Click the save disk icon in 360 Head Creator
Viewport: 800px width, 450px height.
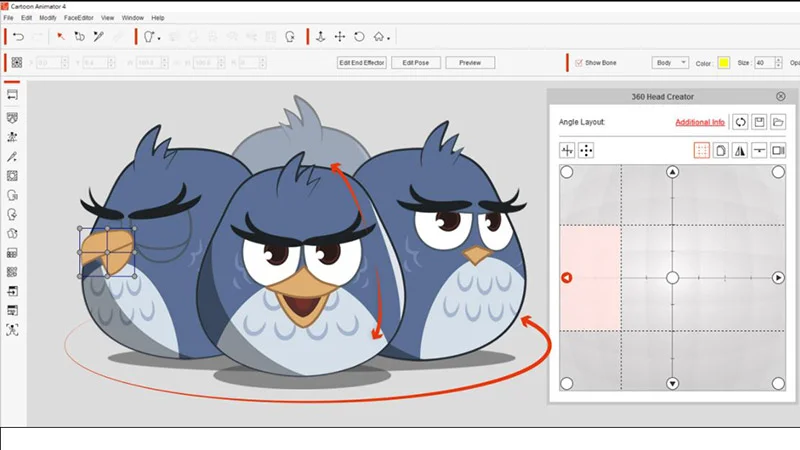pyautogui.click(x=759, y=122)
